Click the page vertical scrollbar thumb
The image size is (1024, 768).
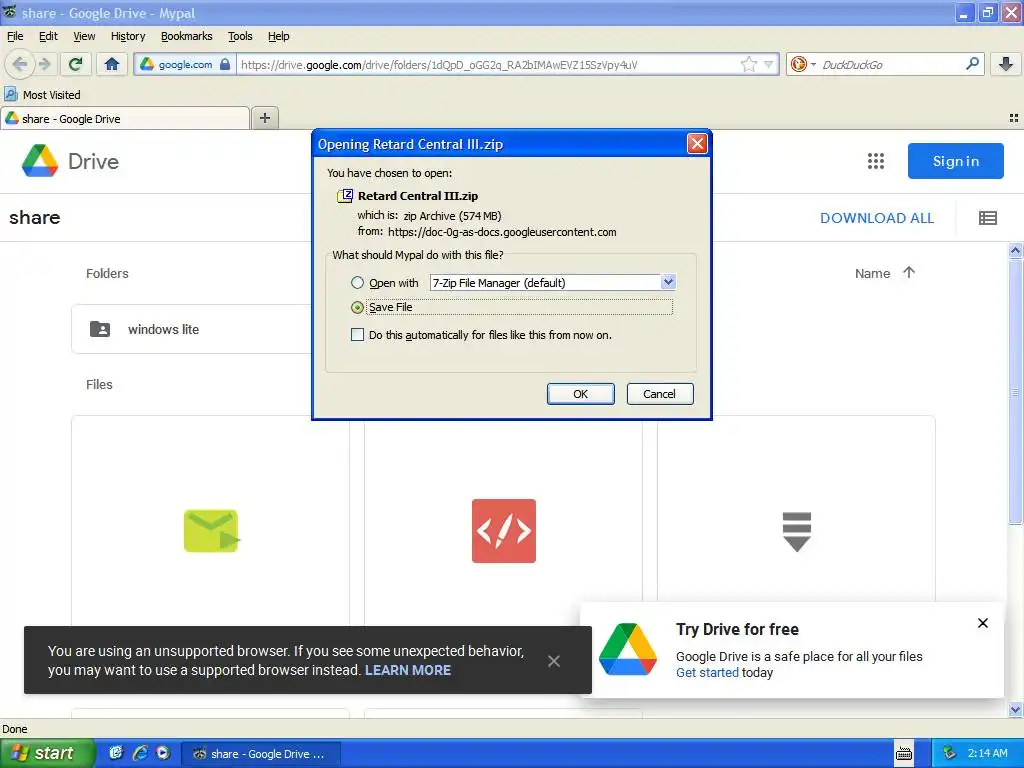pyautogui.click(x=1015, y=391)
